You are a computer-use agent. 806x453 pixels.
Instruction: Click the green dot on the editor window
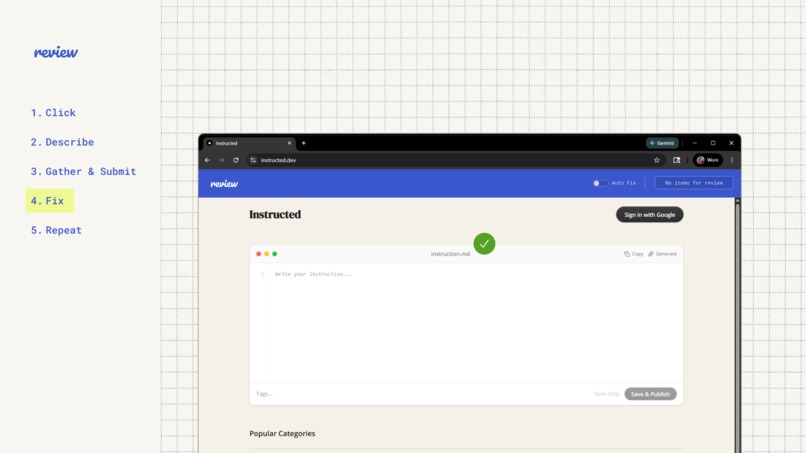274,254
